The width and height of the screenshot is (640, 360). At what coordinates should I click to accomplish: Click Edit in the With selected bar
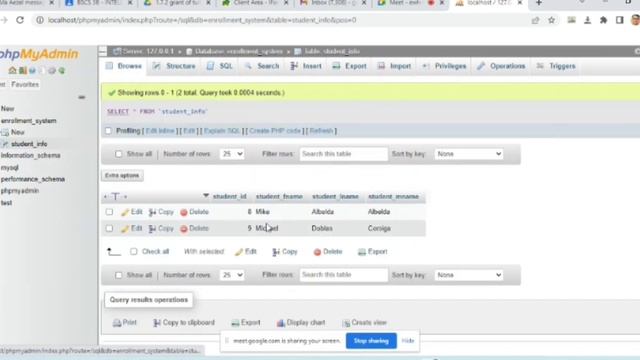pyautogui.click(x=246, y=251)
